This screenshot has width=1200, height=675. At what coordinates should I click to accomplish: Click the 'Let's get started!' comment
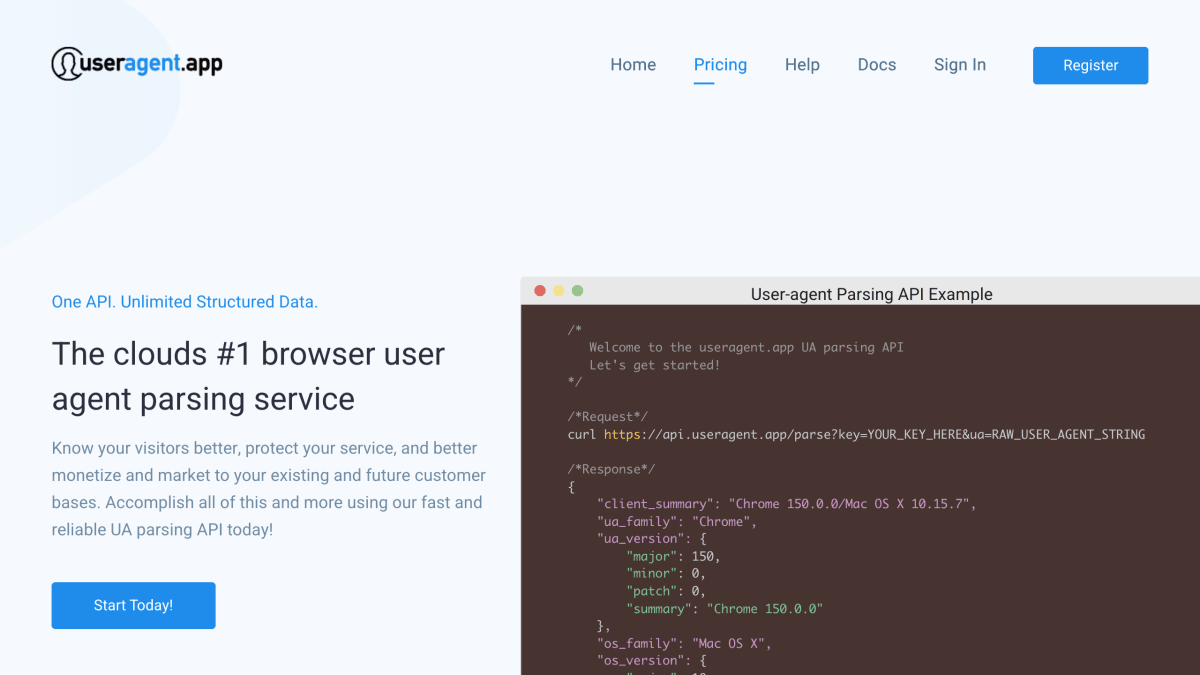(654, 365)
